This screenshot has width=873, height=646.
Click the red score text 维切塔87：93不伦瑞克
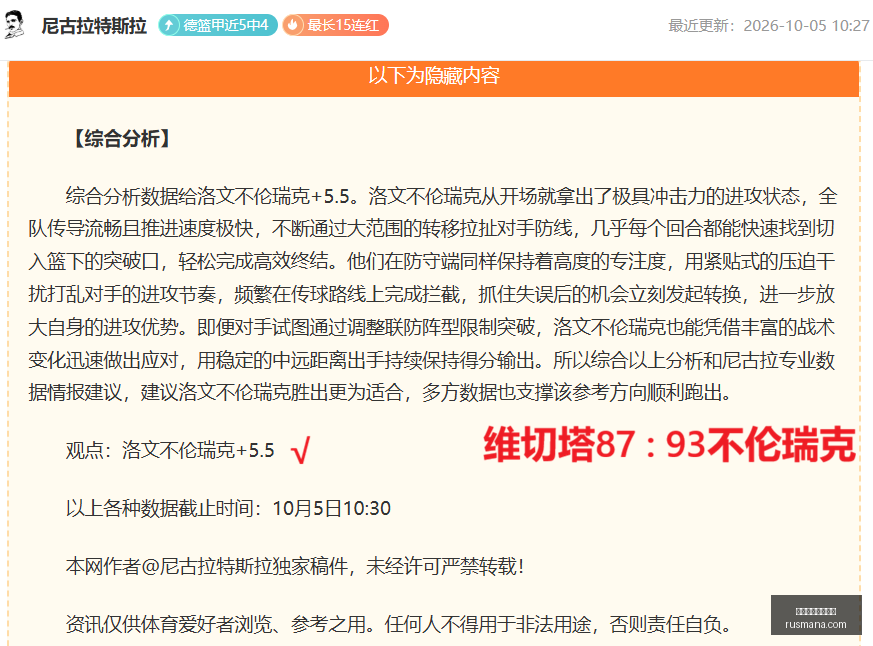point(669,444)
